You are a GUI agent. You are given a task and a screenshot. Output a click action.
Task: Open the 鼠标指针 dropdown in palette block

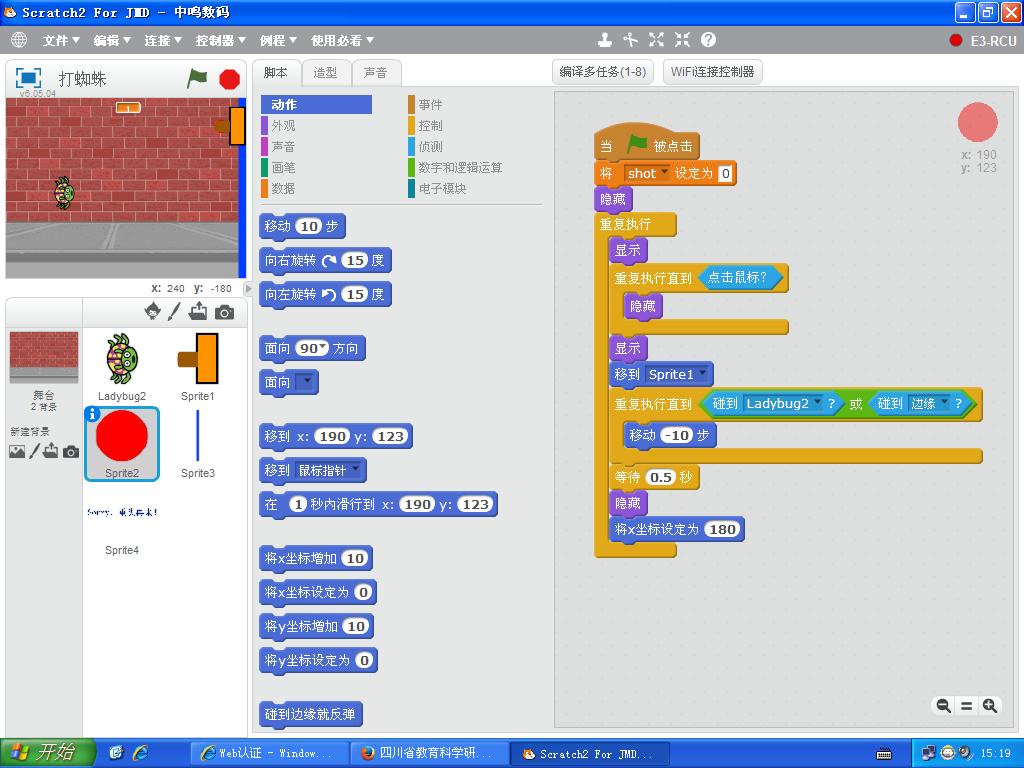(356, 470)
